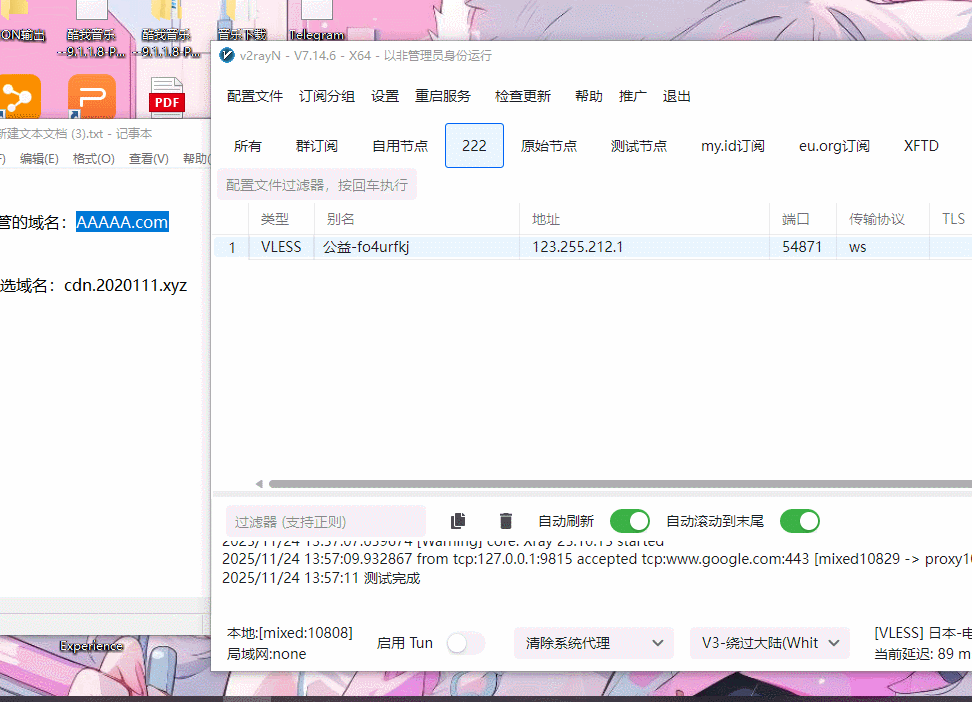972x702 pixels.
Task: Click the horizontal scrollbar left arrow
Action: (x=259, y=484)
